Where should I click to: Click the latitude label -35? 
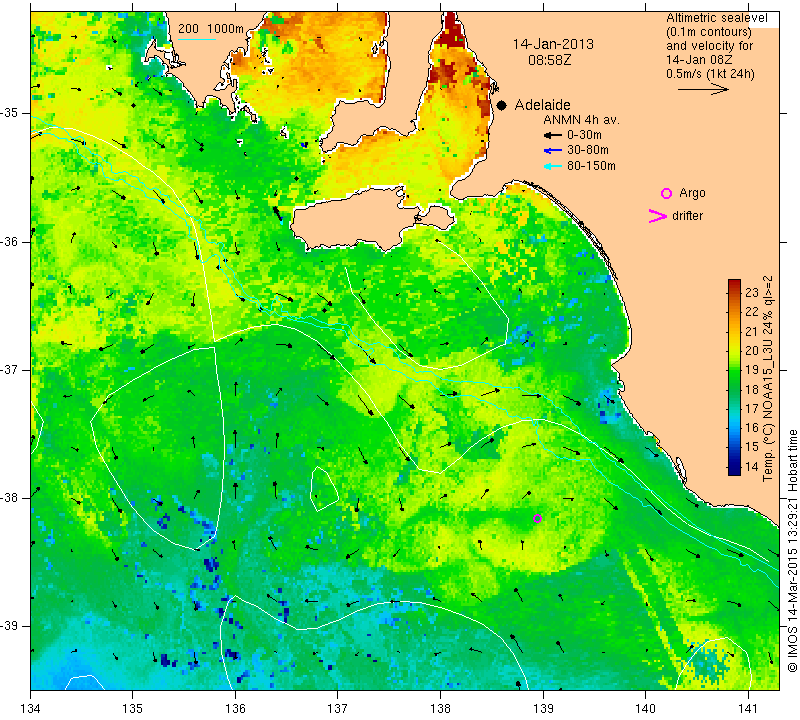click(x=9, y=113)
